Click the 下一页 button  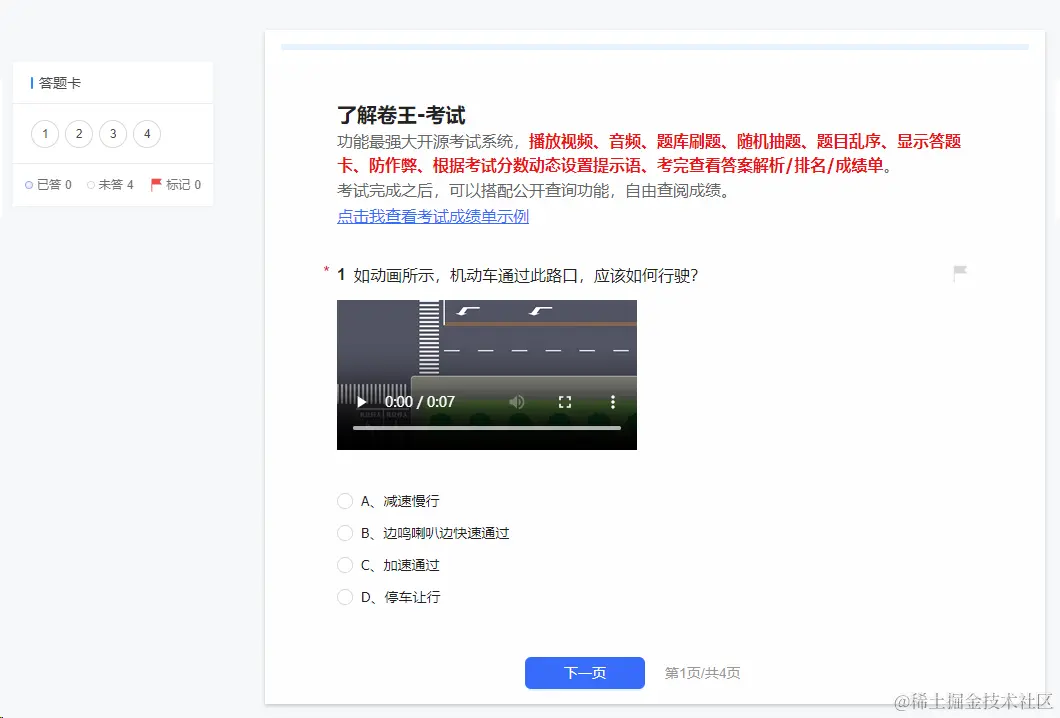[x=585, y=673]
